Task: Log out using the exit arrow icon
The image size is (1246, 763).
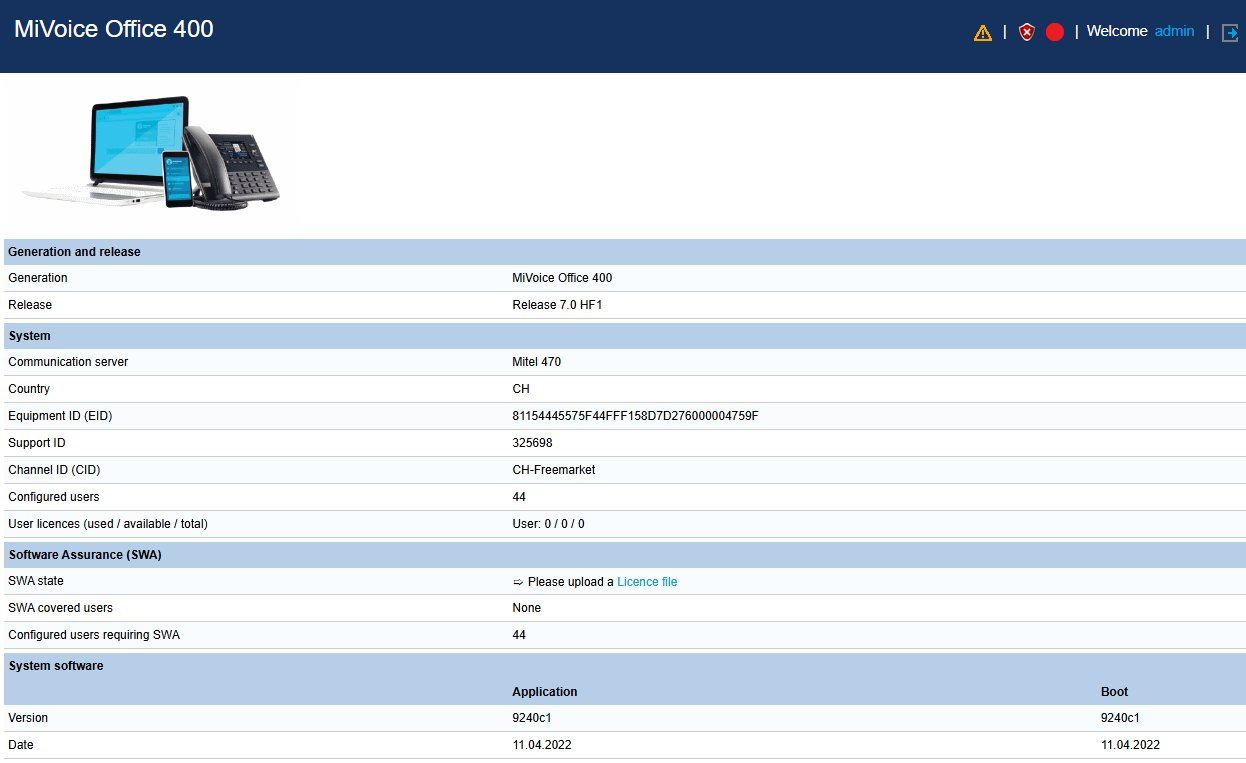Action: tap(1230, 32)
